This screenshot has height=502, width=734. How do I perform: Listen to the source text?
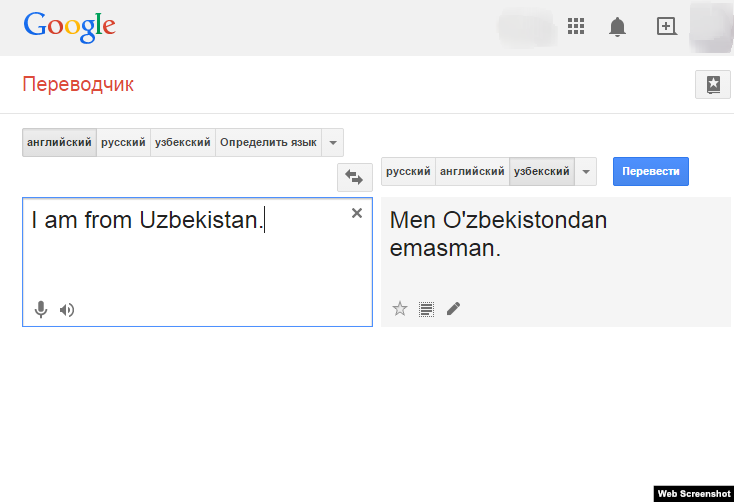coord(67,310)
